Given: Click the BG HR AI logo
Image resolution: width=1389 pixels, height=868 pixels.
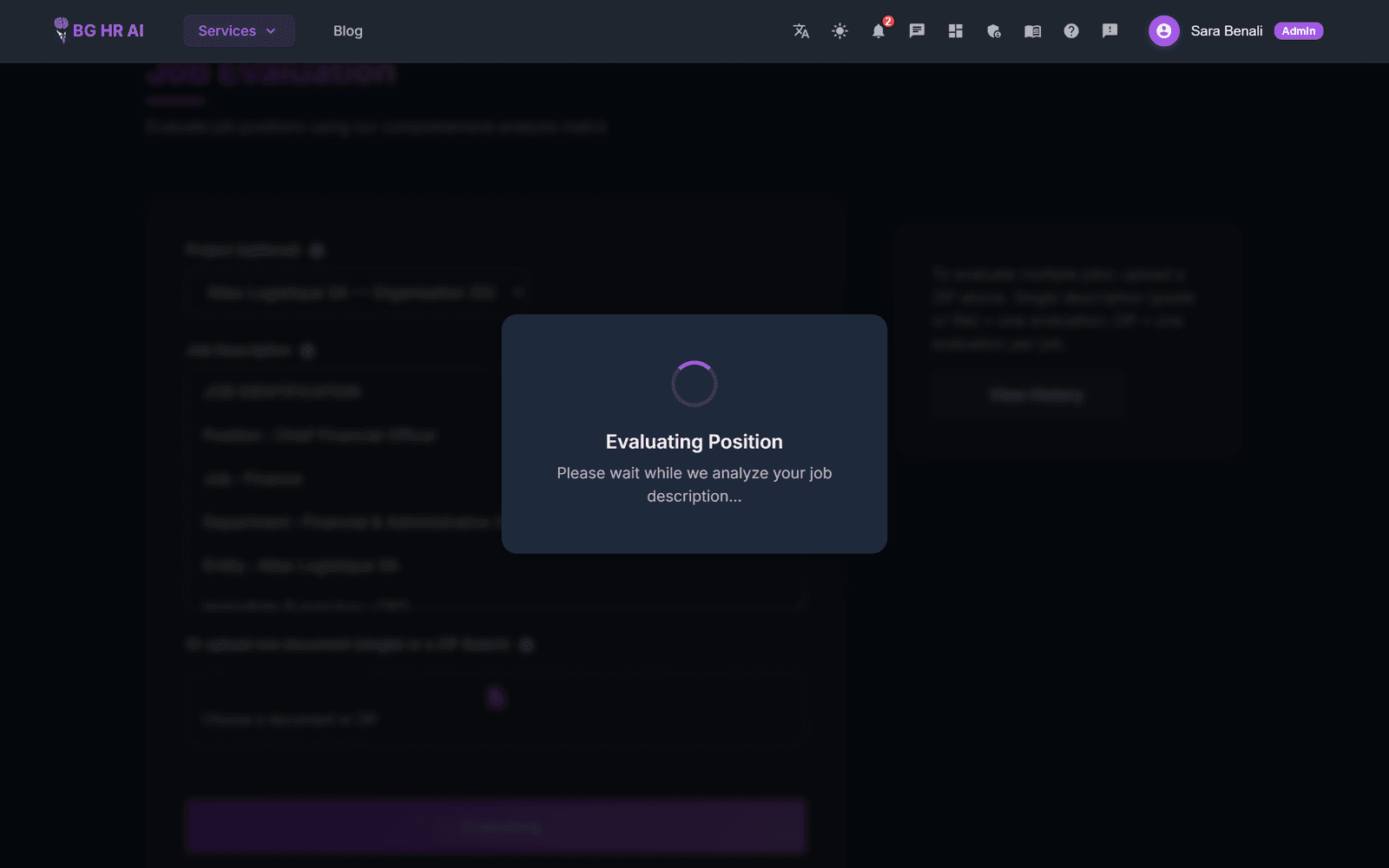Looking at the screenshot, I should 98,30.
